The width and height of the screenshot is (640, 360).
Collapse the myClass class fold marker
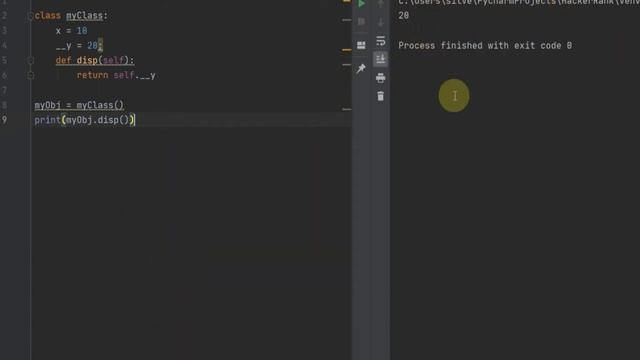click(x=30, y=16)
